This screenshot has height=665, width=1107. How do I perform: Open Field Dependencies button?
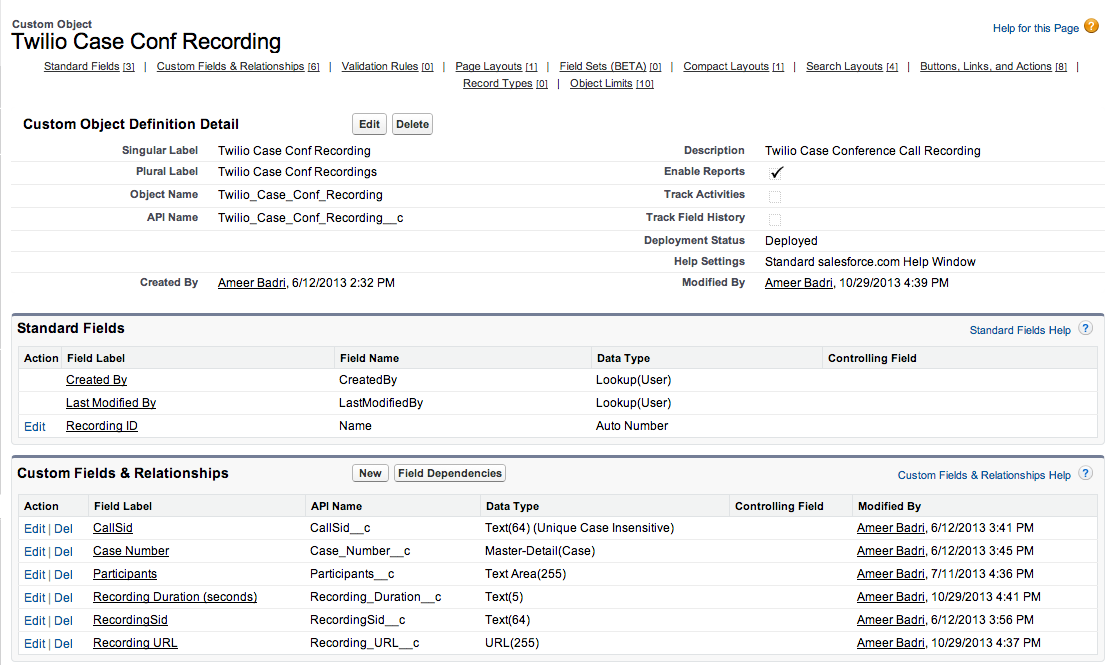(x=450, y=473)
